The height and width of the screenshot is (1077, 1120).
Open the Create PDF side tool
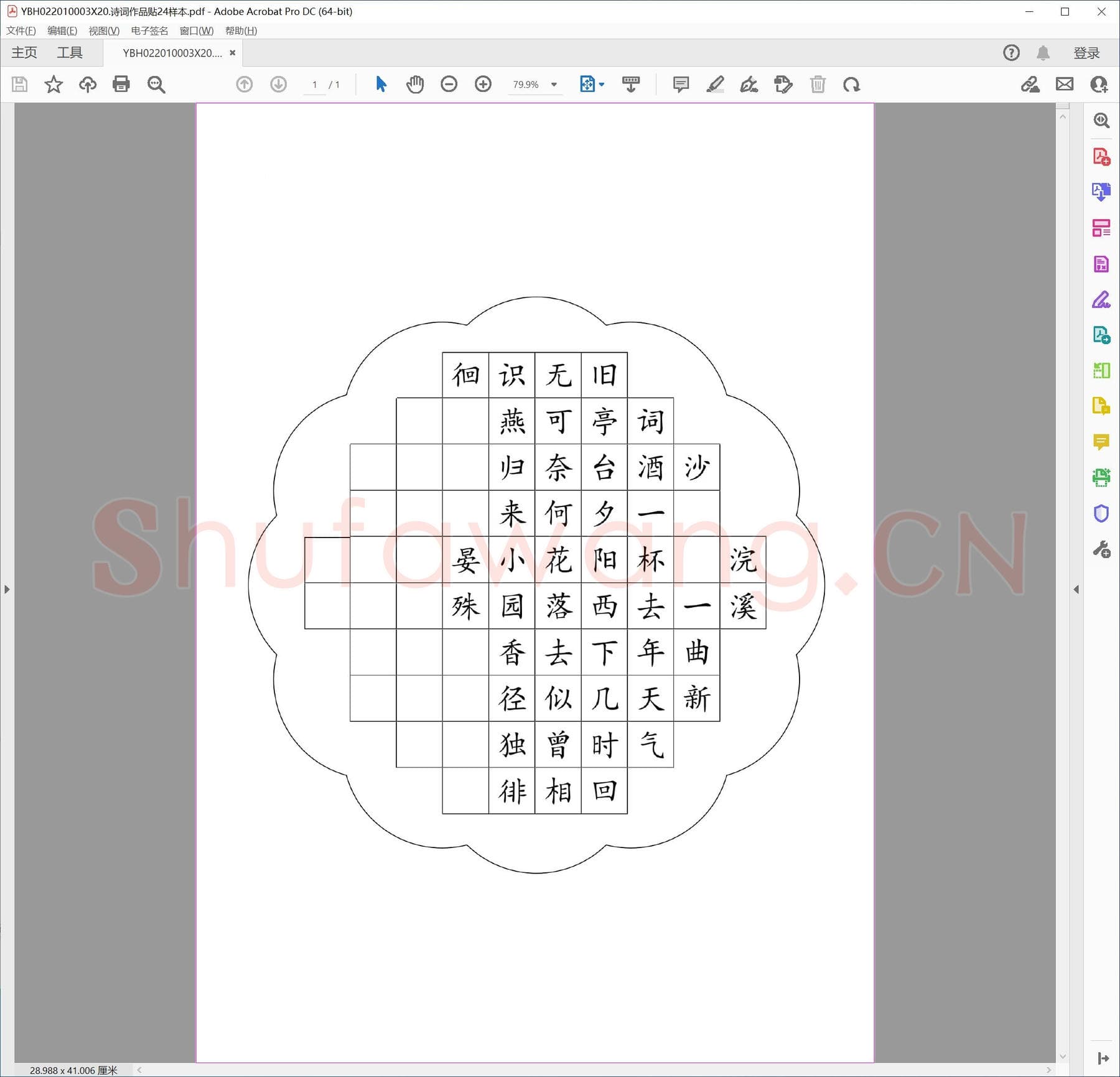coord(1101,157)
